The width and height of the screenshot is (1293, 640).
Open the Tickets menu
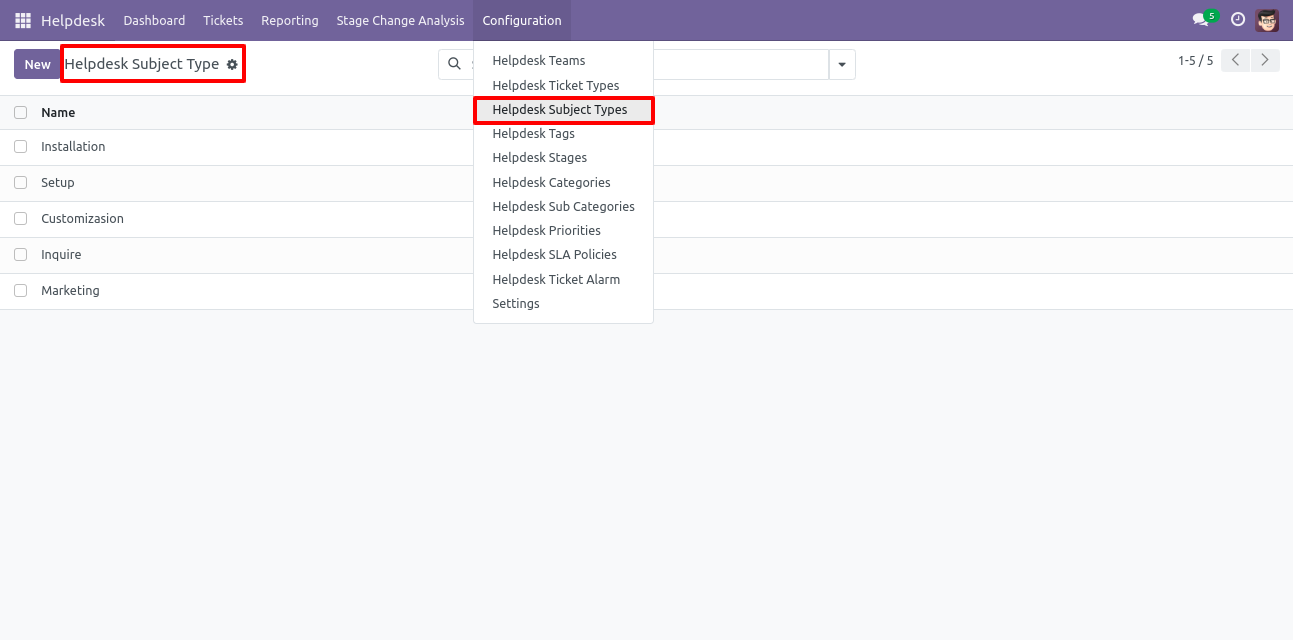(x=223, y=20)
